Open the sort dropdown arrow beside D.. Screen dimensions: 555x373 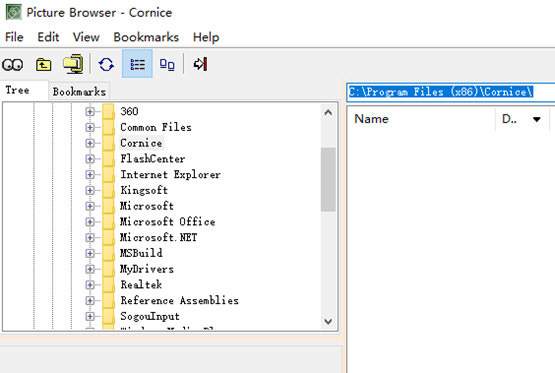coord(537,119)
